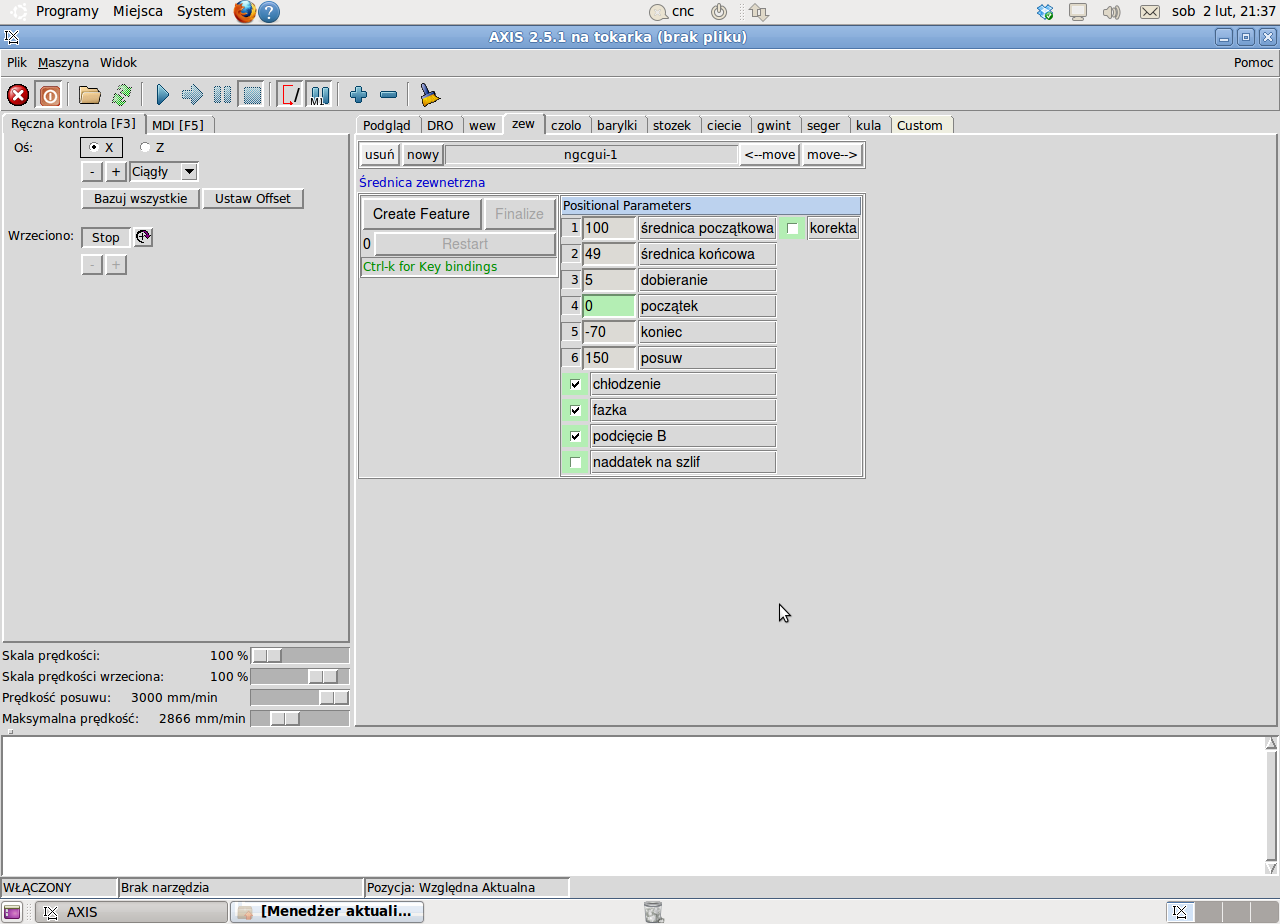Uncheck the podcięcie B checkbox
The width and height of the screenshot is (1280, 924).
575,436
